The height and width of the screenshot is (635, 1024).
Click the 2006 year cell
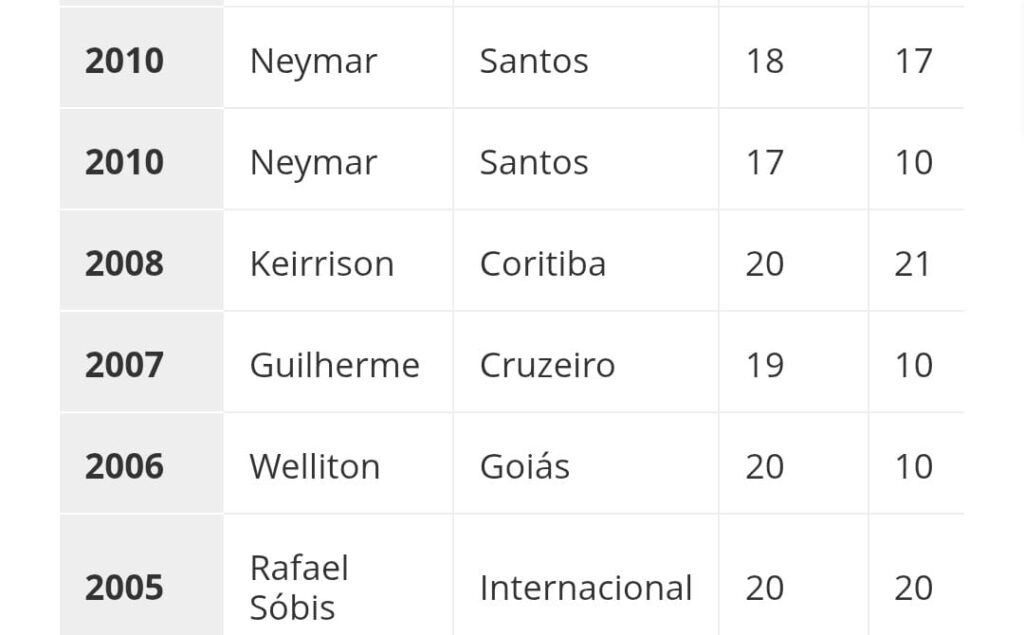click(124, 466)
